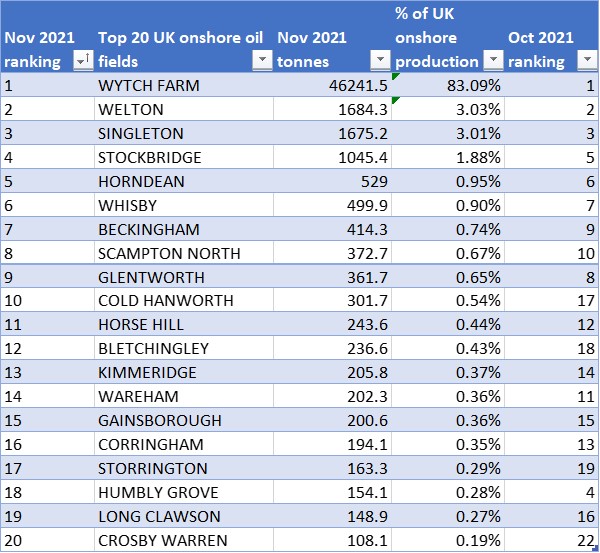Click Oct 2021 ranking value 22
Image resolution: width=600 pixels, height=553 pixels.
585,540
